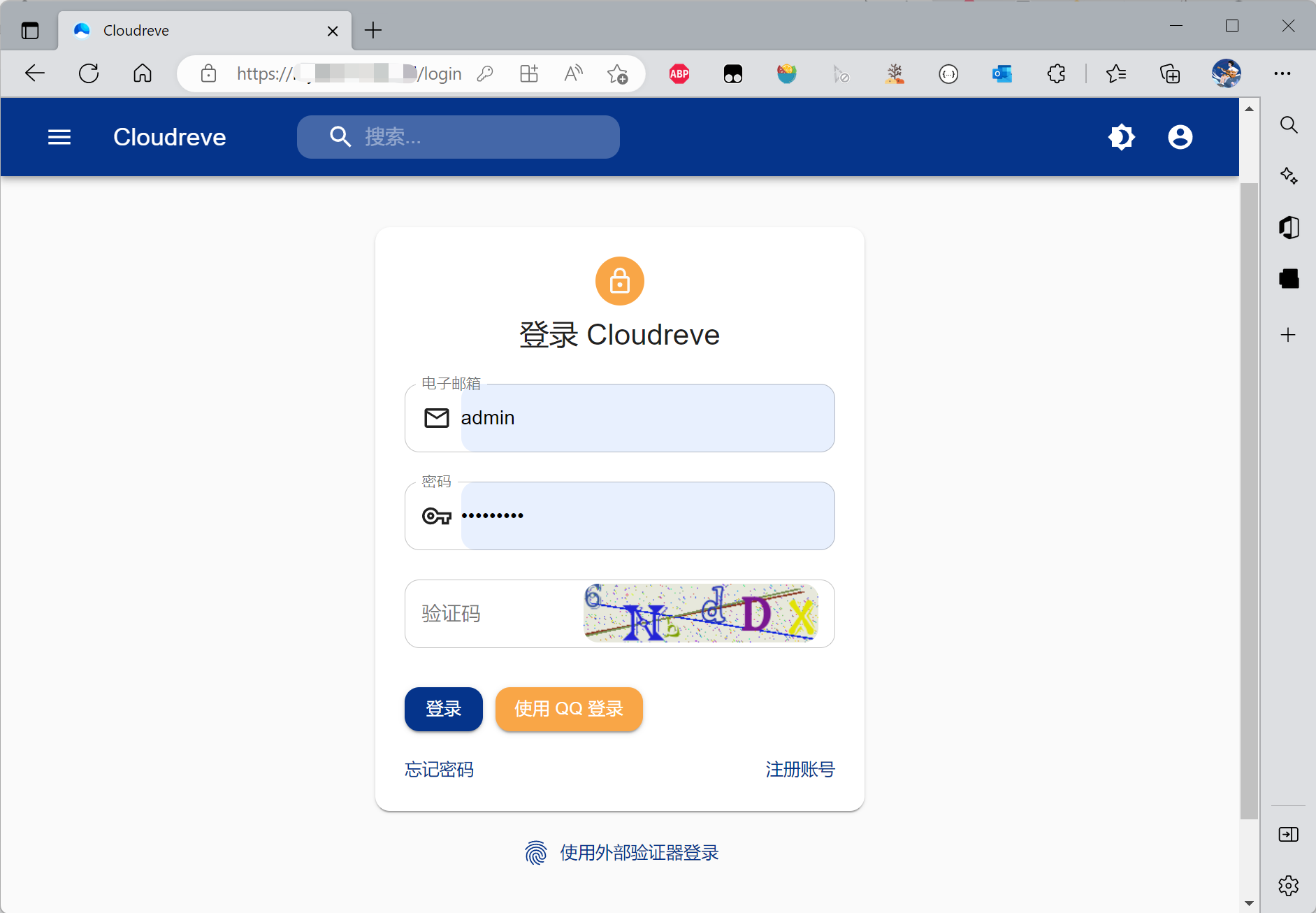
Task: Toggle dark mode with the brightness icon
Action: pos(1122,137)
